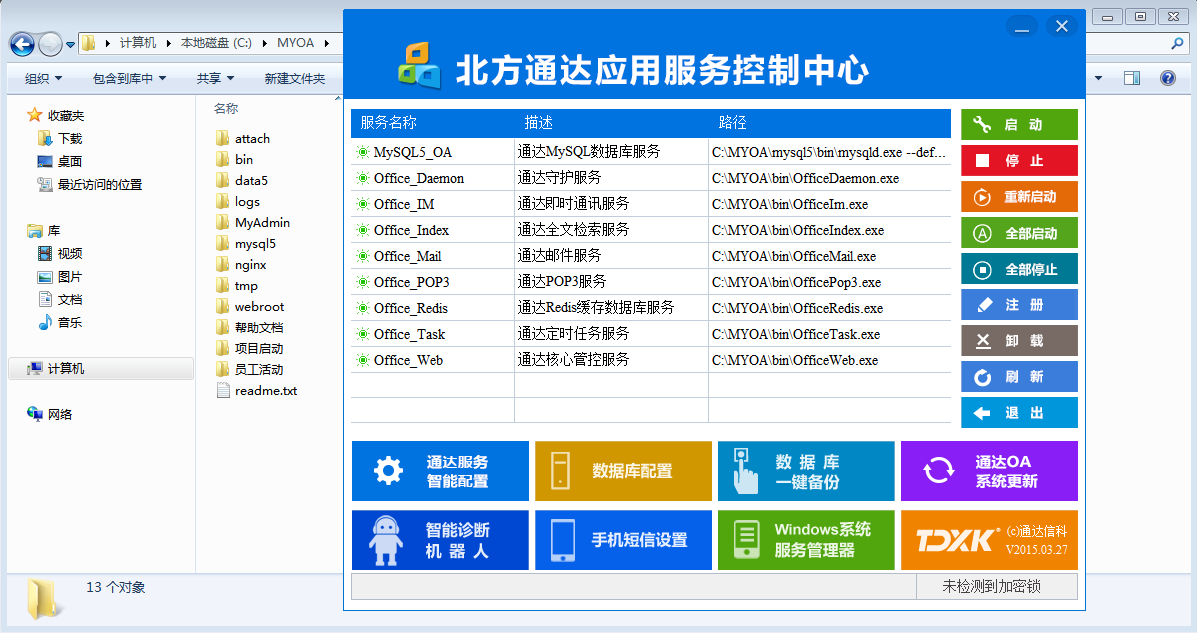The image size is (1197, 633).
Task: Expand the MYOA breadcrumb arrow in address bar
Action: [x=327, y=43]
